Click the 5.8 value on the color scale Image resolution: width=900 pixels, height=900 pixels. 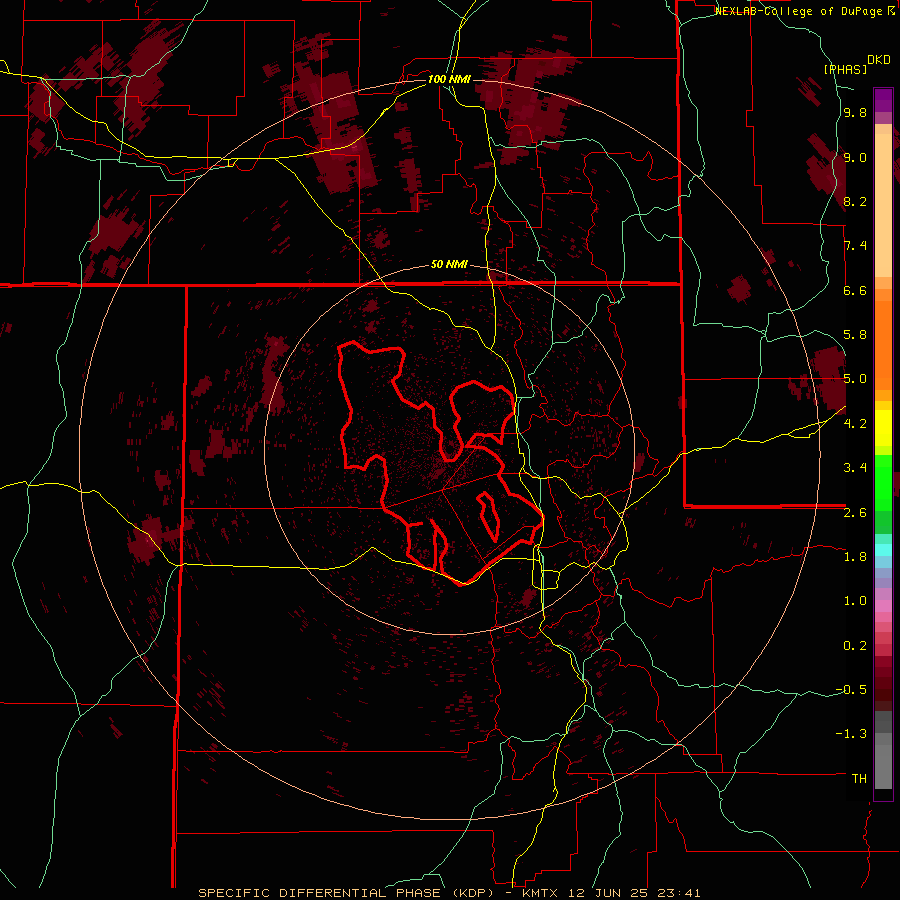(855, 335)
